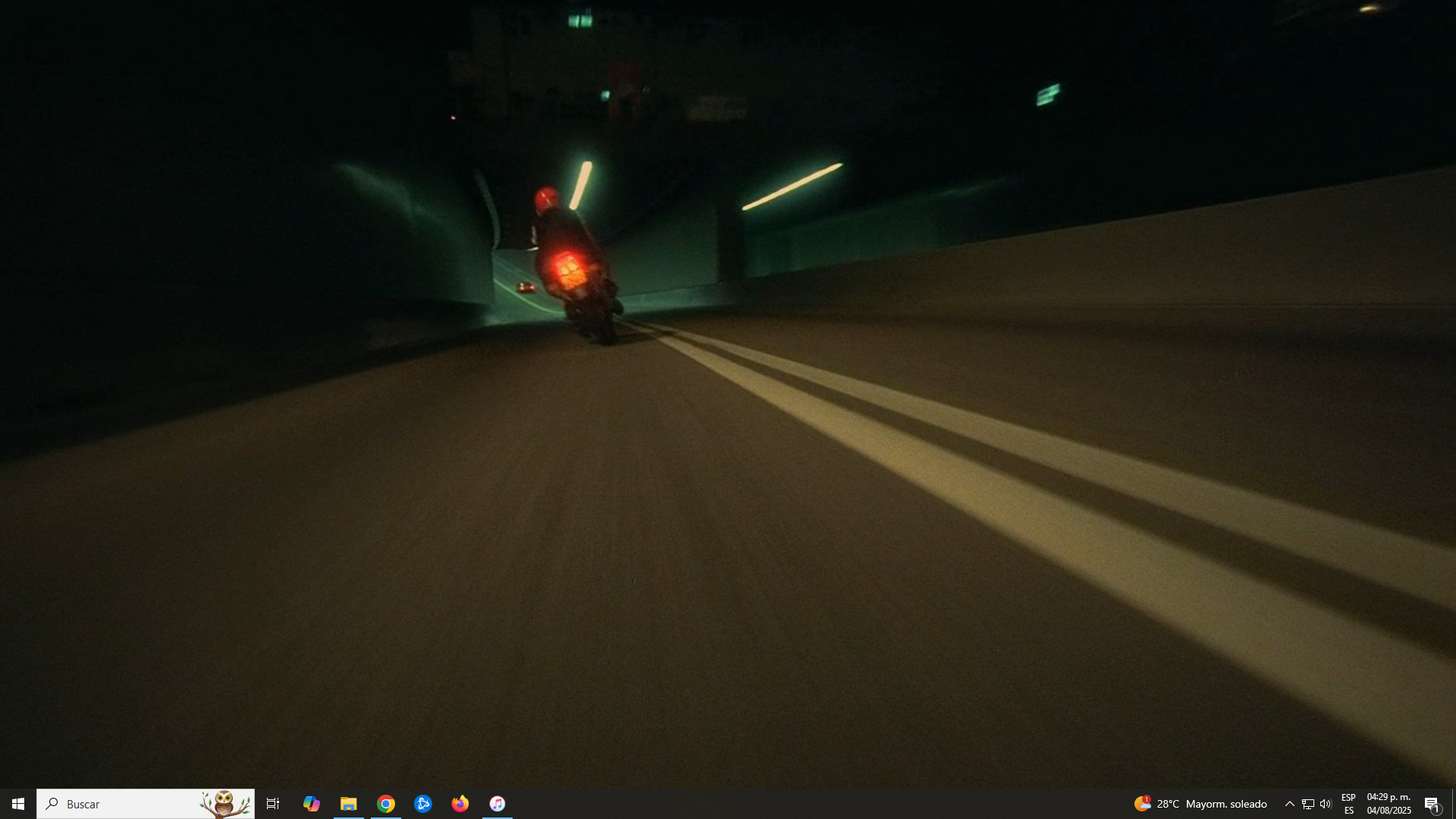Open File Explorer from the taskbar
The height and width of the screenshot is (819, 1456).
pyautogui.click(x=348, y=804)
